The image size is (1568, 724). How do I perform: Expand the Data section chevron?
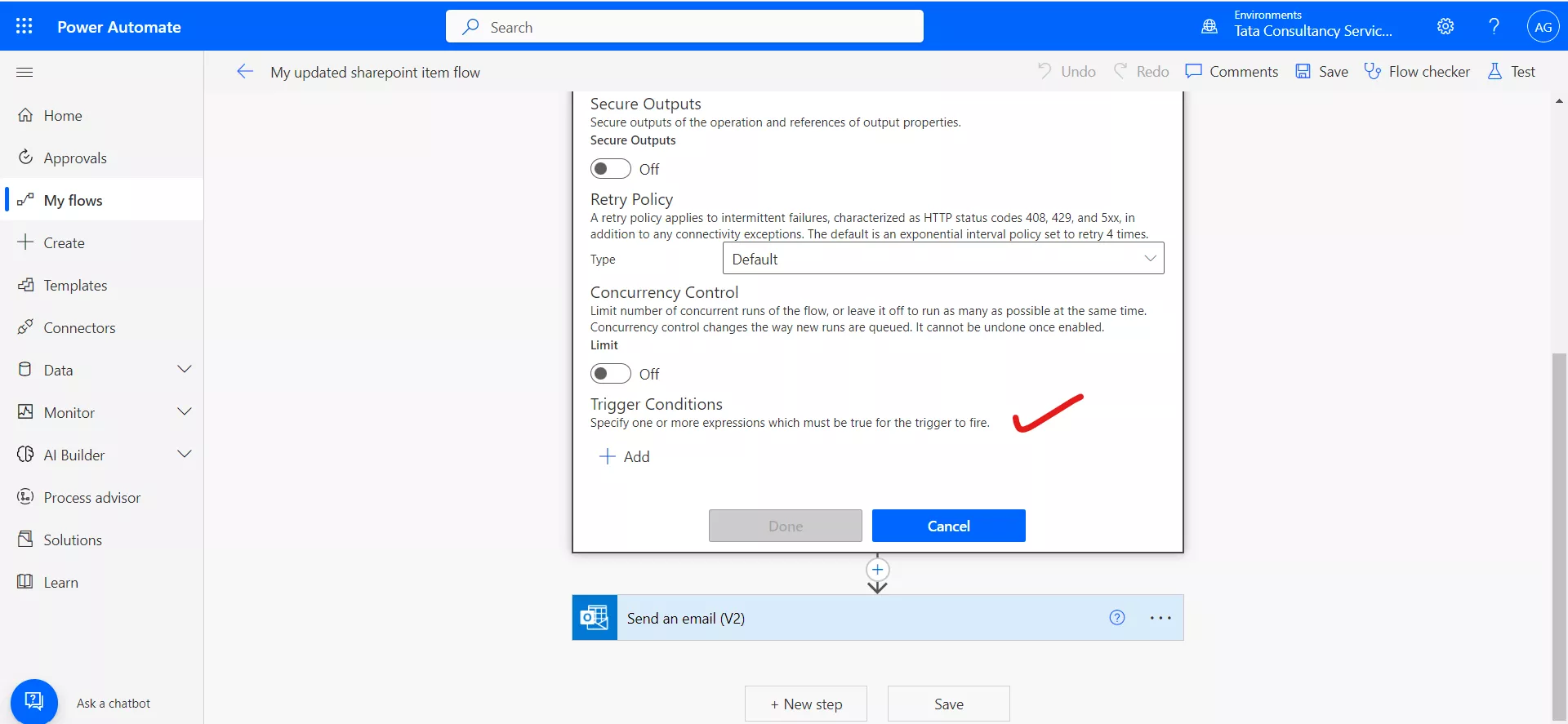click(x=185, y=370)
